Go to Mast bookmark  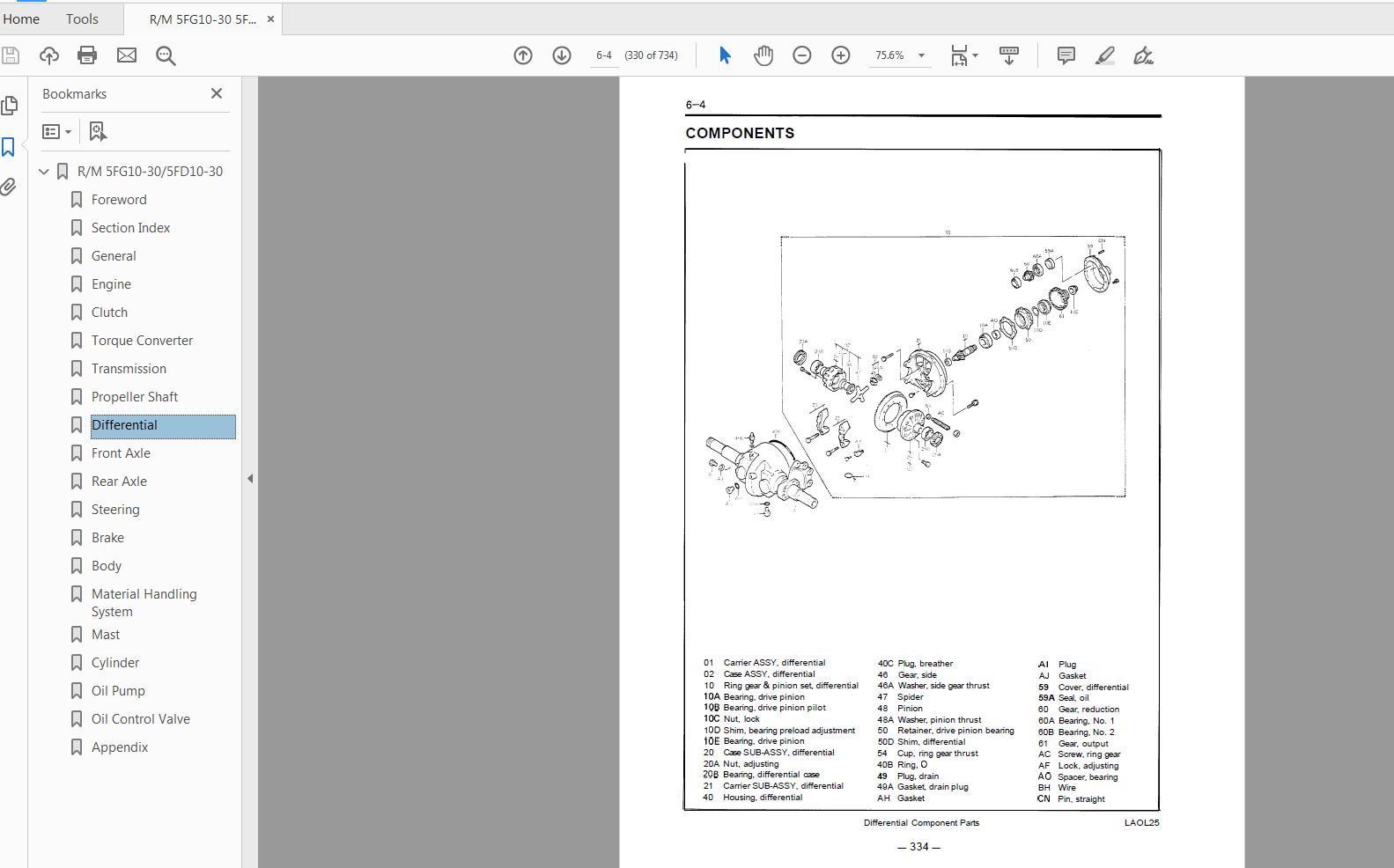106,635
